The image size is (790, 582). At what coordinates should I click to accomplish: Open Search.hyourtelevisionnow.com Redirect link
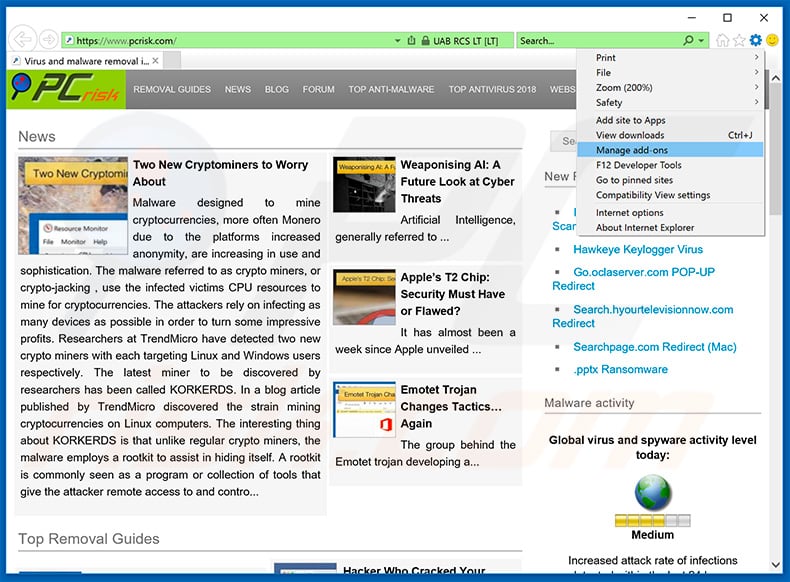pos(642,316)
